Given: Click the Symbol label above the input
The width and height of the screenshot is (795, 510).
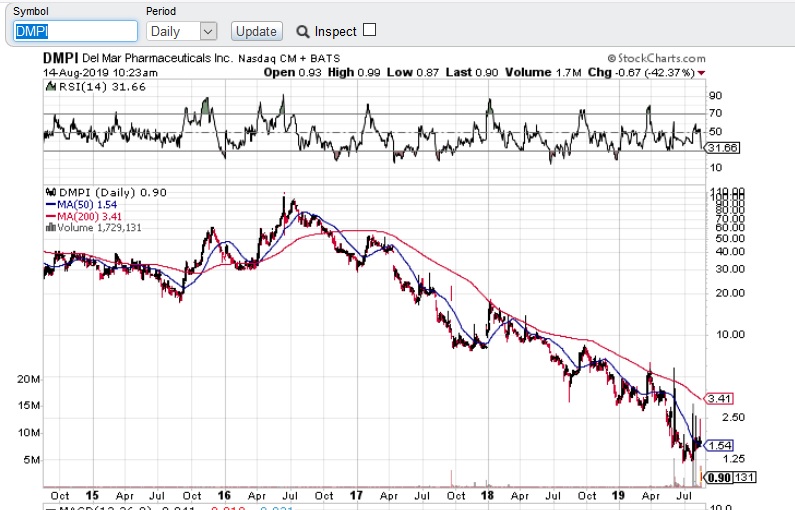Looking at the screenshot, I should 31,11.
